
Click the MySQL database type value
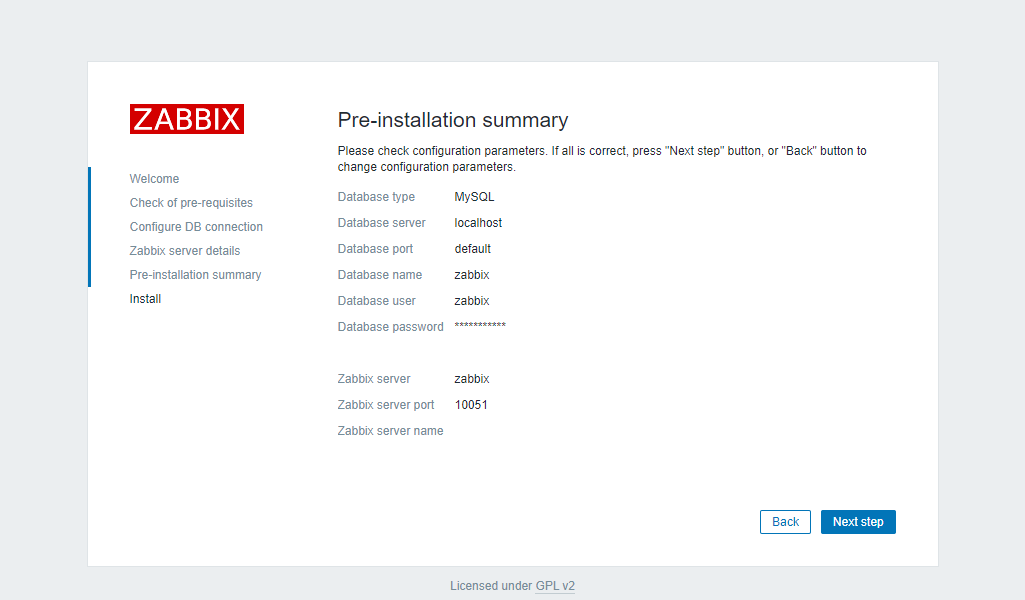[475, 197]
